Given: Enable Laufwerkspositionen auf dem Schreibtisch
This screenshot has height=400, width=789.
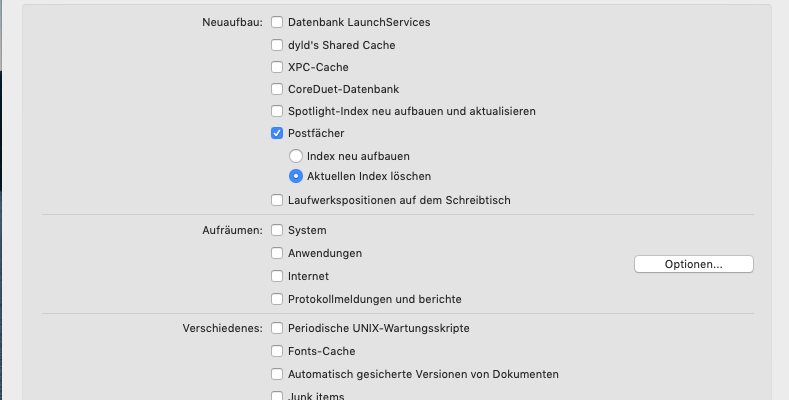Looking at the screenshot, I should 277,200.
